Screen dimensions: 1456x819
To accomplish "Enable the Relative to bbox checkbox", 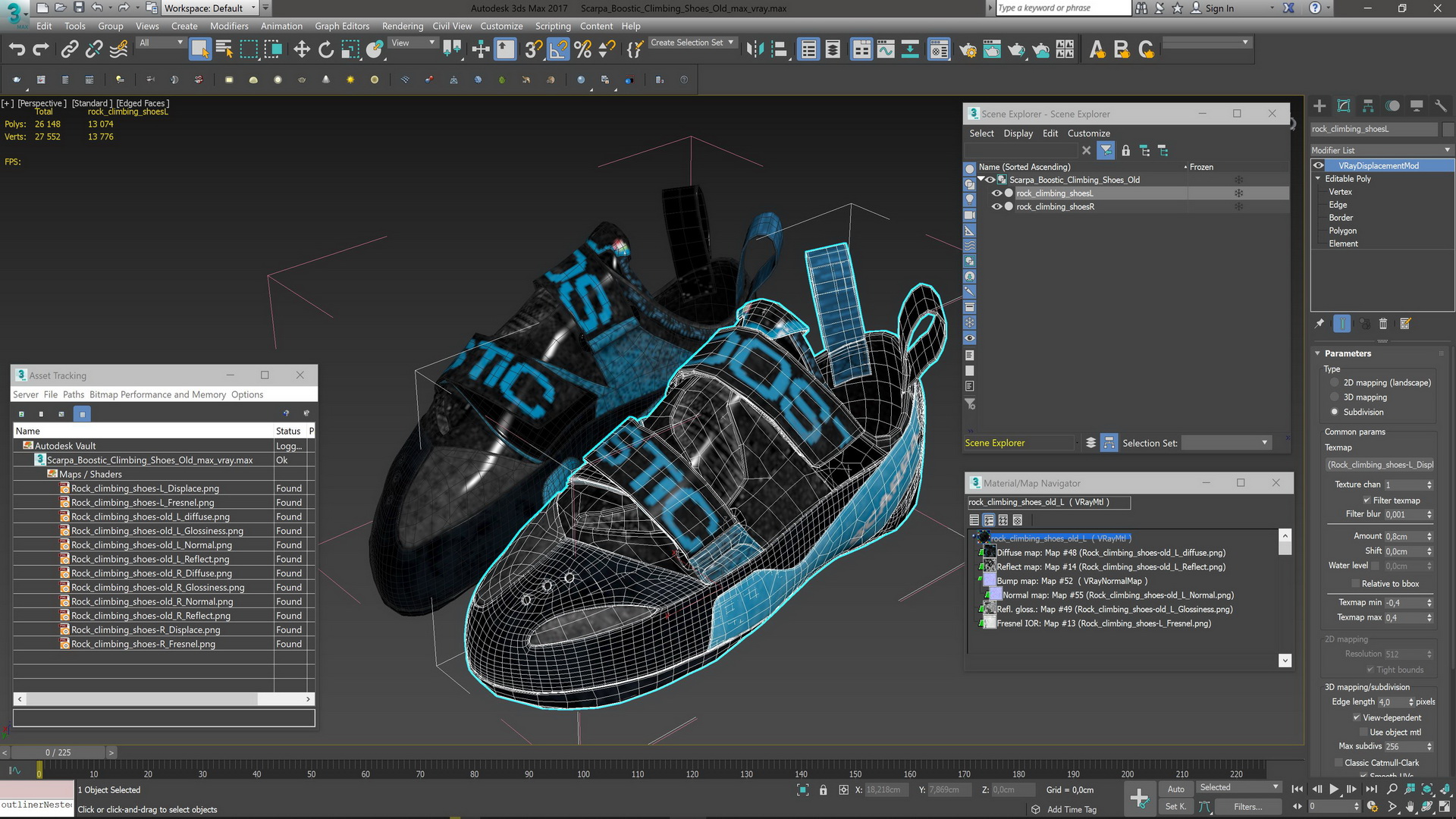I will (1356, 584).
